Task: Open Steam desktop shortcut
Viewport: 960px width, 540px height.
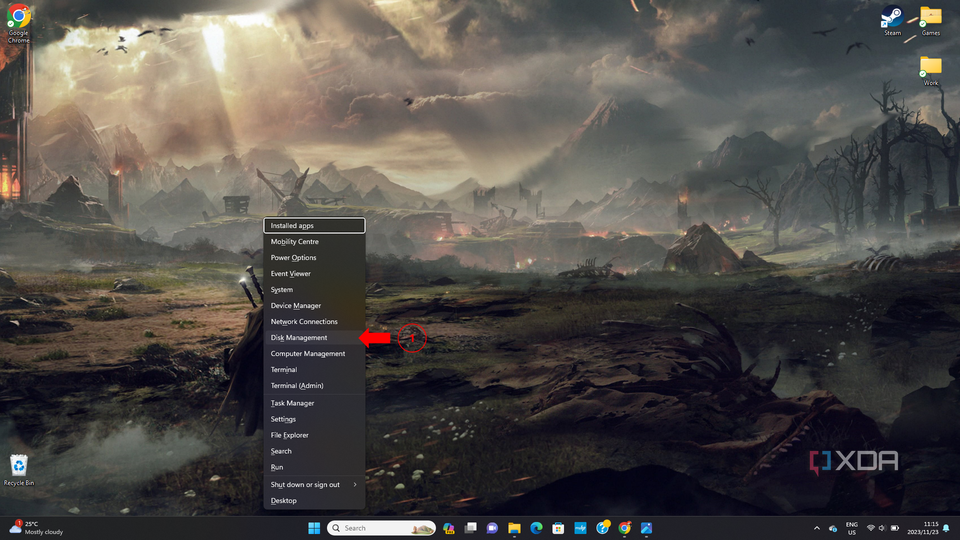Action: pos(892,21)
